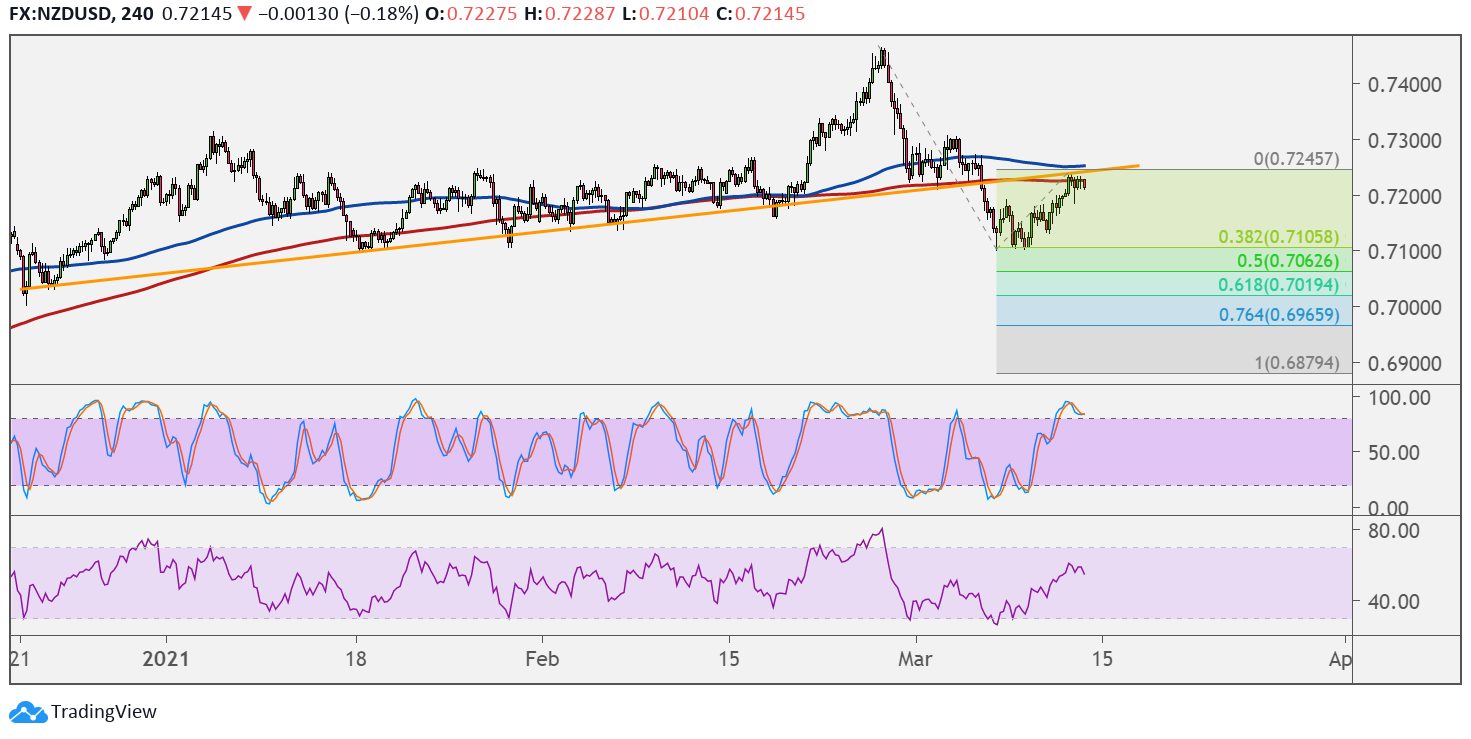1471x739 pixels.
Task: Click the red down-arrow price change indicator
Action: point(244,15)
